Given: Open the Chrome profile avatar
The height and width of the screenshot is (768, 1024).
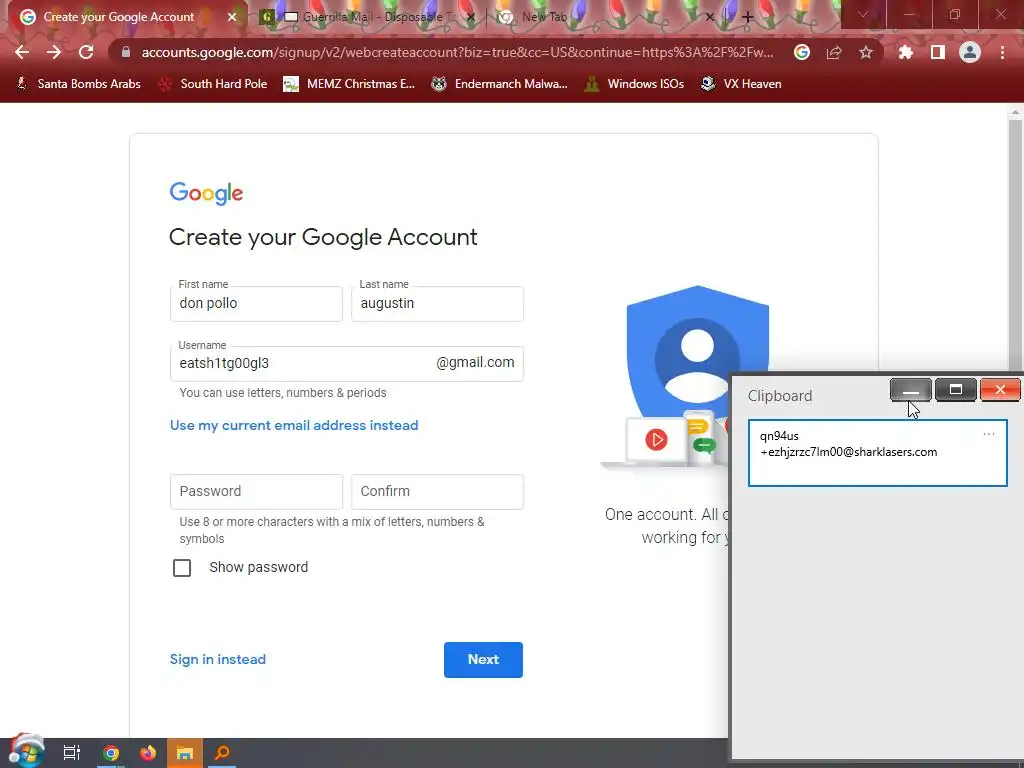Looking at the screenshot, I should pyautogui.click(x=970, y=52).
